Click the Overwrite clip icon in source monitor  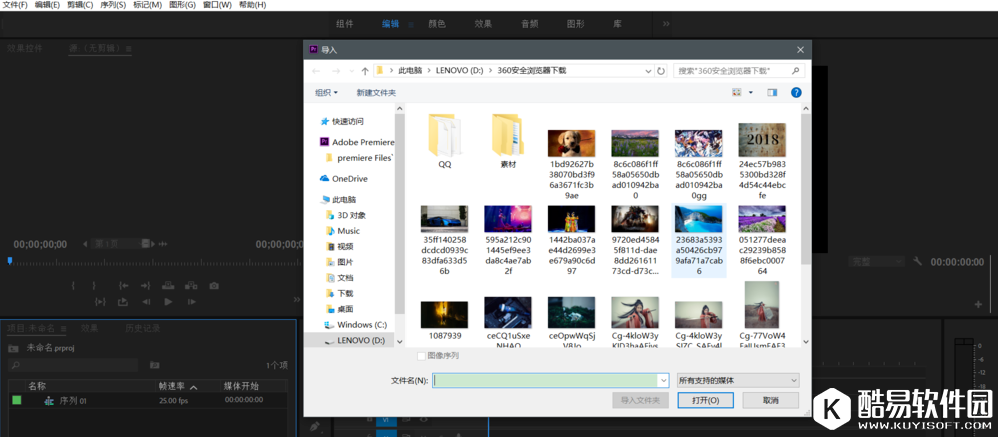190,286
